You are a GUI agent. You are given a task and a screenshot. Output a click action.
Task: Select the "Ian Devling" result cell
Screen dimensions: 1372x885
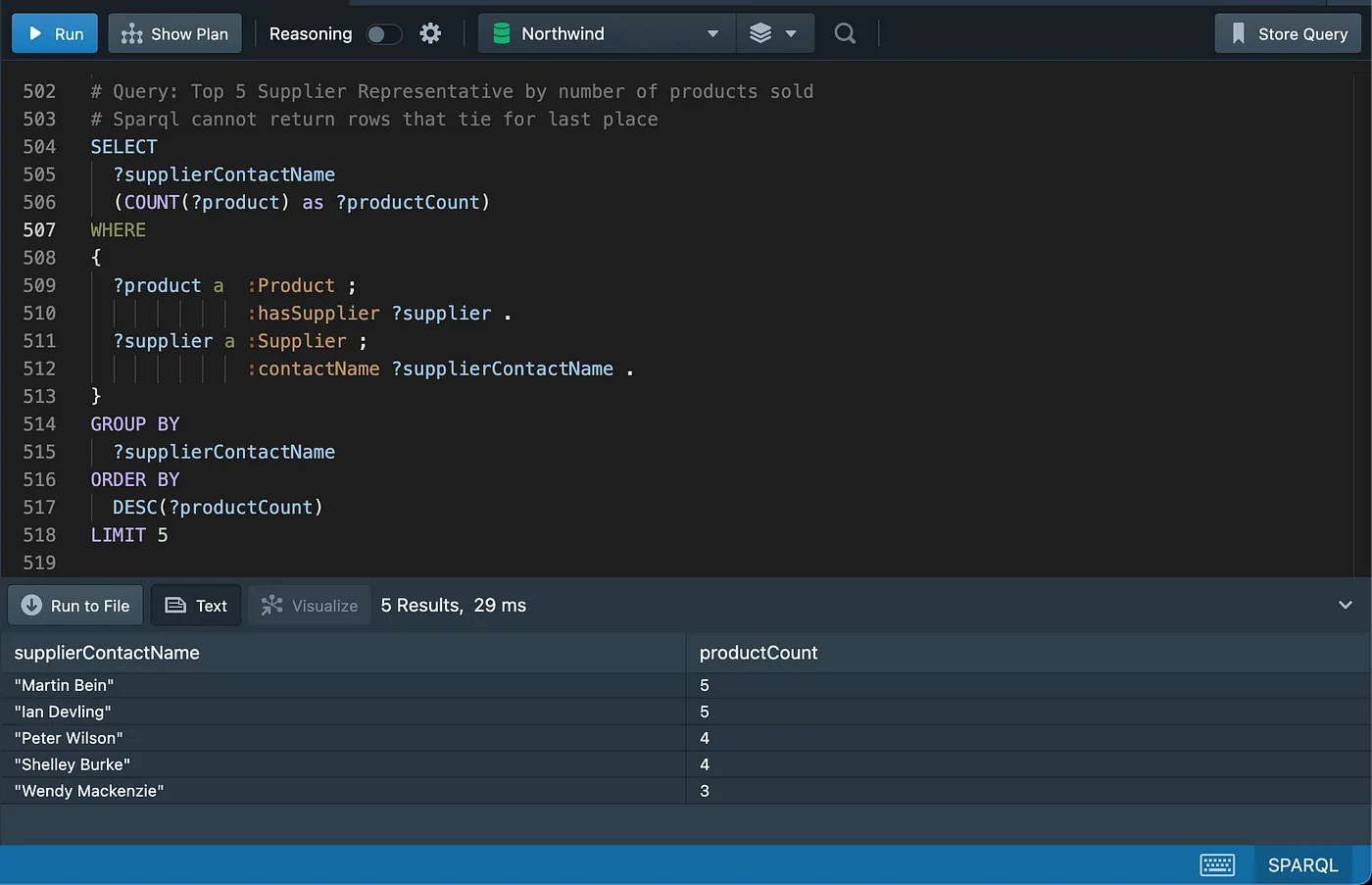click(x=343, y=712)
